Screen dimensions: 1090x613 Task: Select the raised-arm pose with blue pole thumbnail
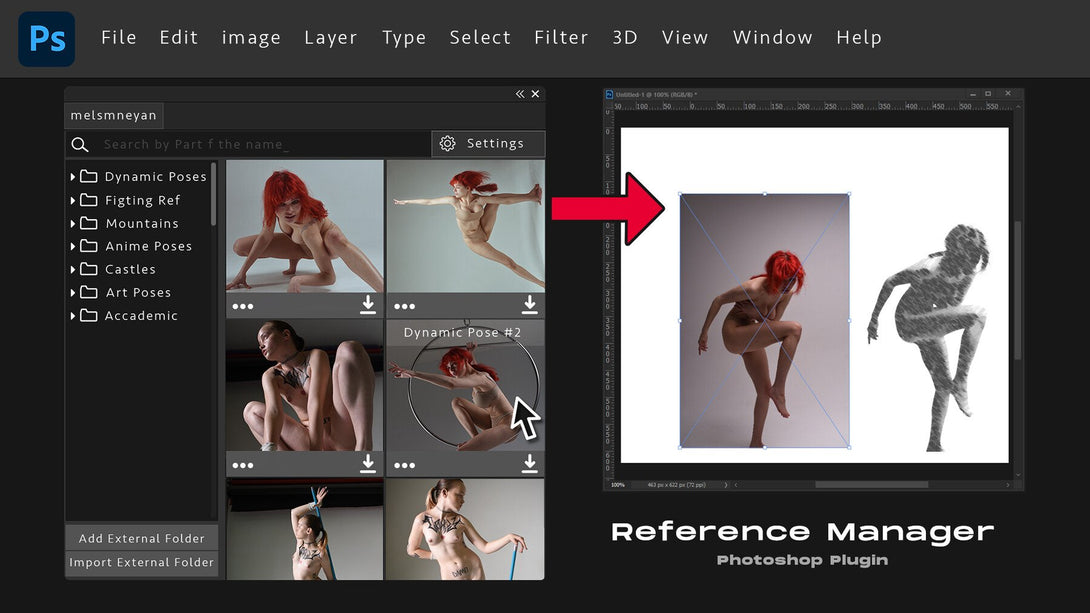click(304, 529)
